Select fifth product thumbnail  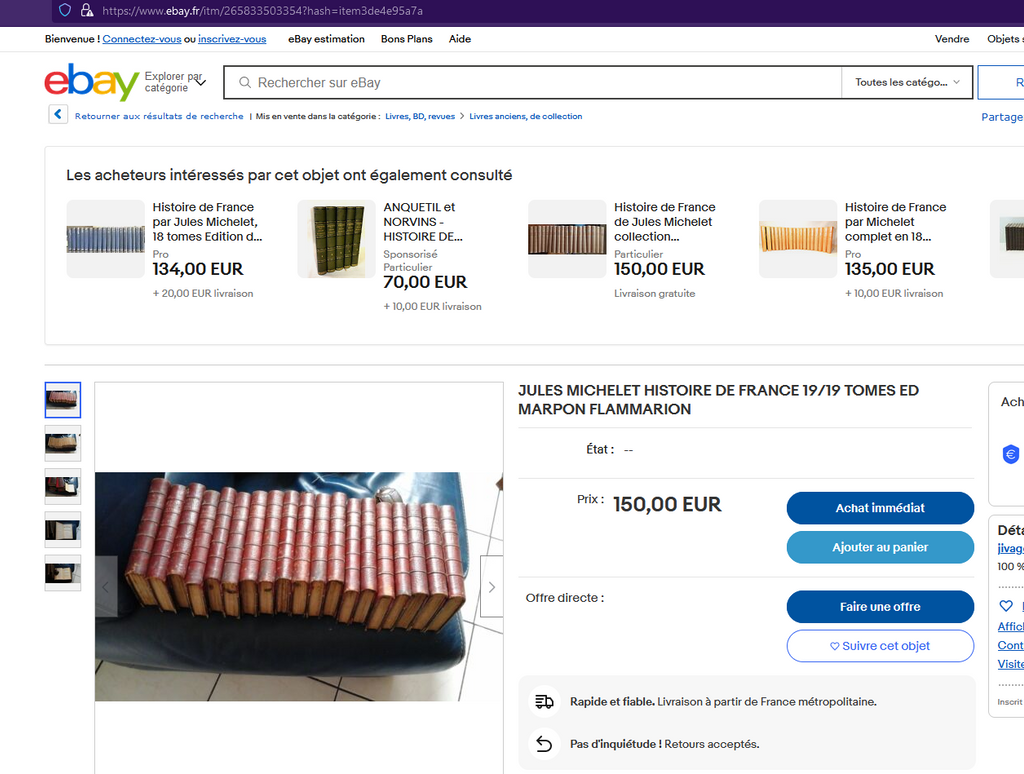(63, 573)
